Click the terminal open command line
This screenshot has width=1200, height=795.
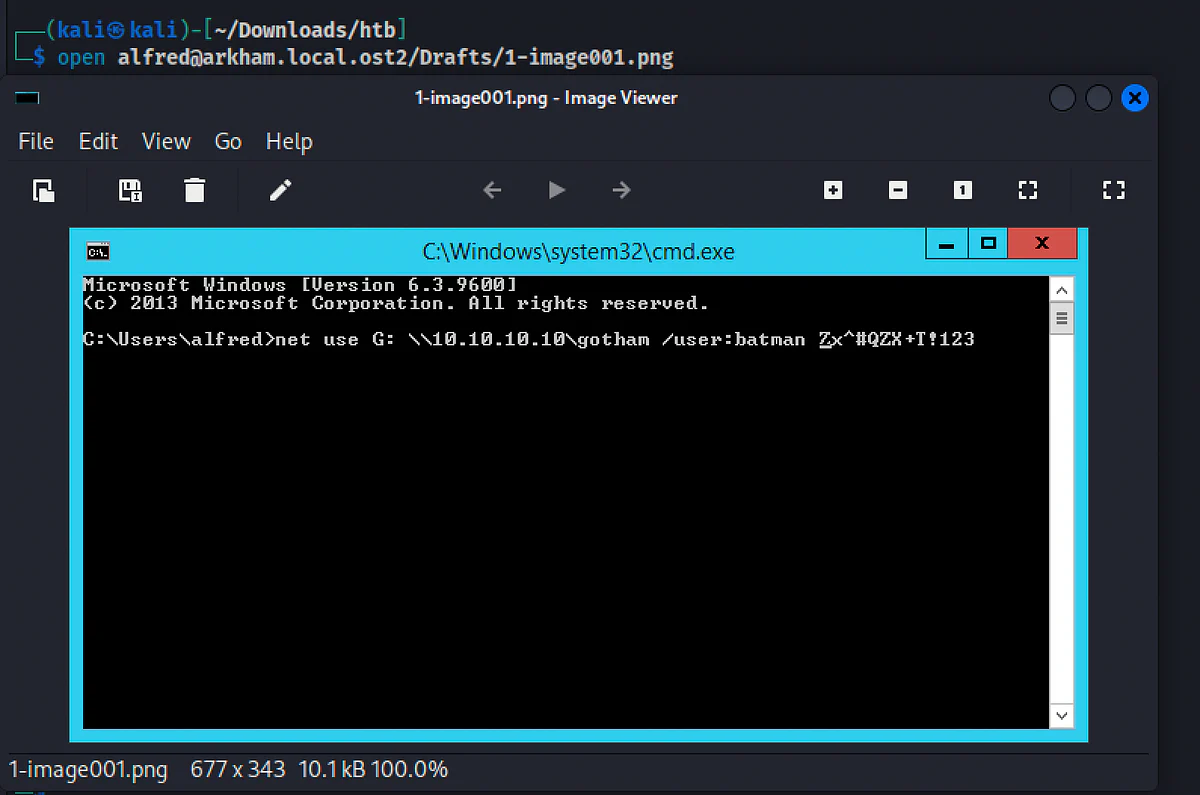pyautogui.click(x=365, y=57)
